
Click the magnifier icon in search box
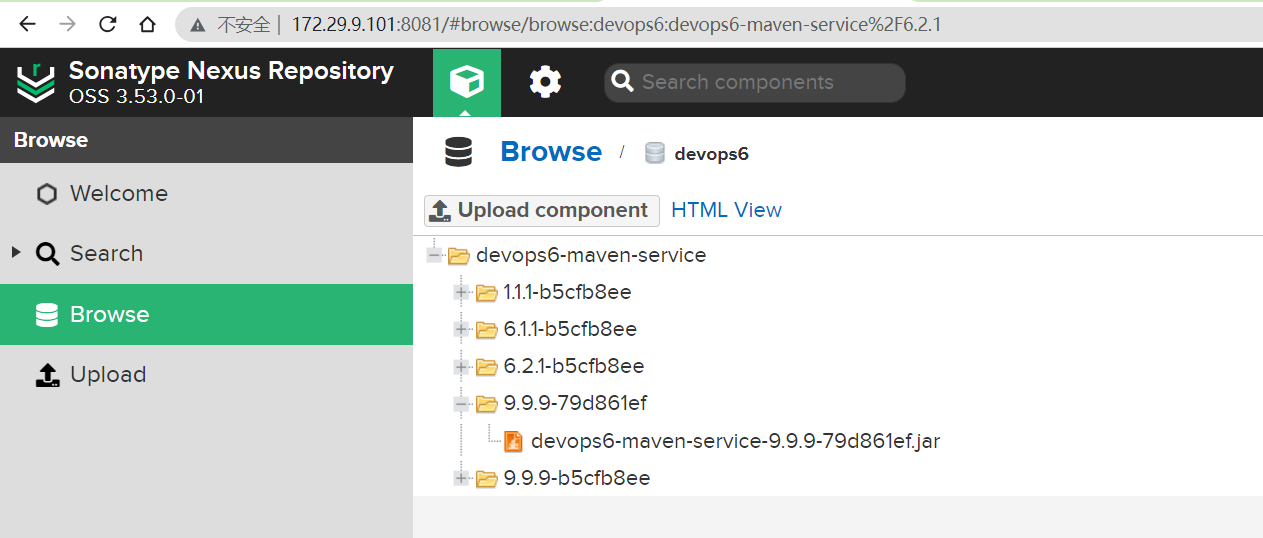pos(623,81)
